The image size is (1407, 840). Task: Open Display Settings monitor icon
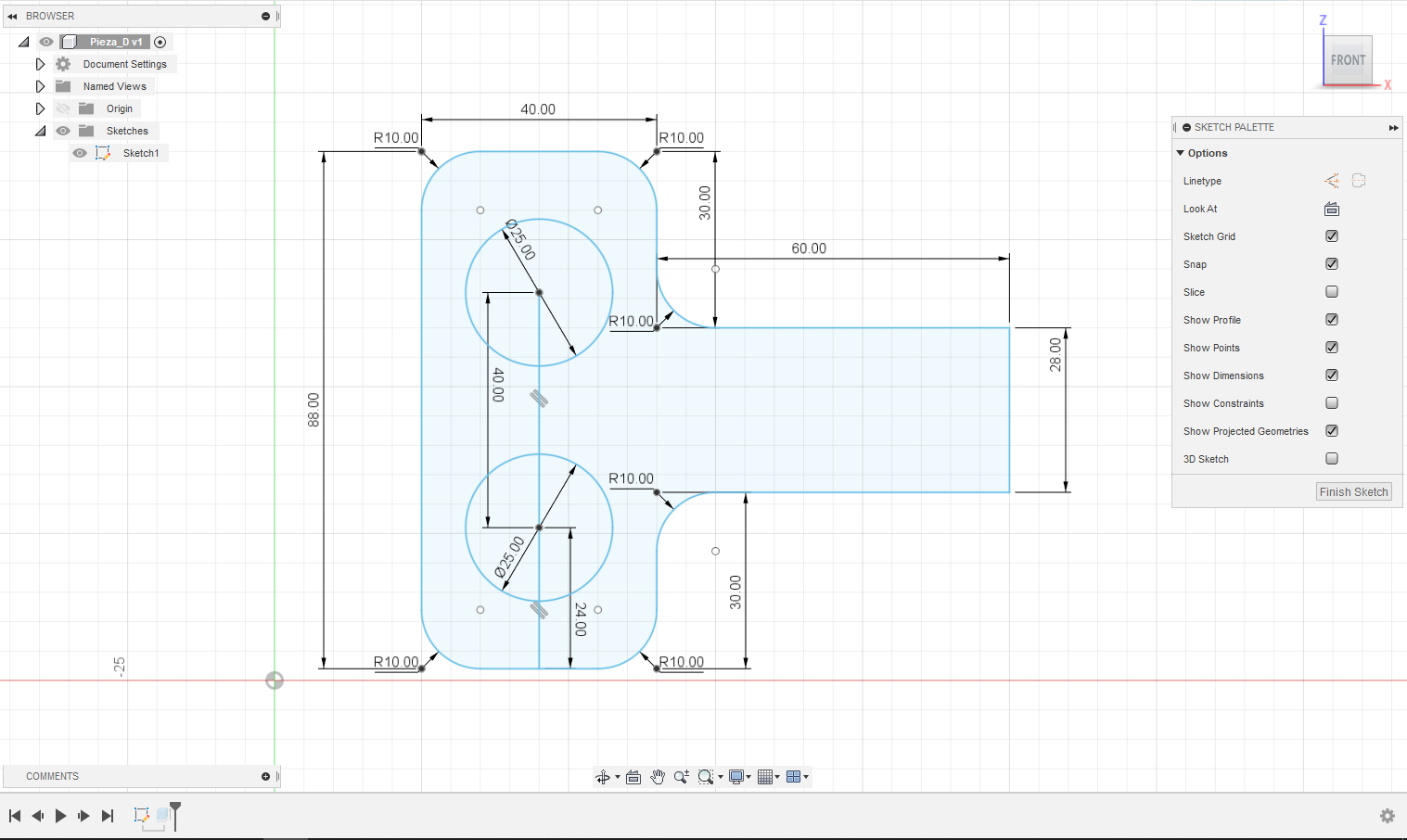tap(736, 777)
